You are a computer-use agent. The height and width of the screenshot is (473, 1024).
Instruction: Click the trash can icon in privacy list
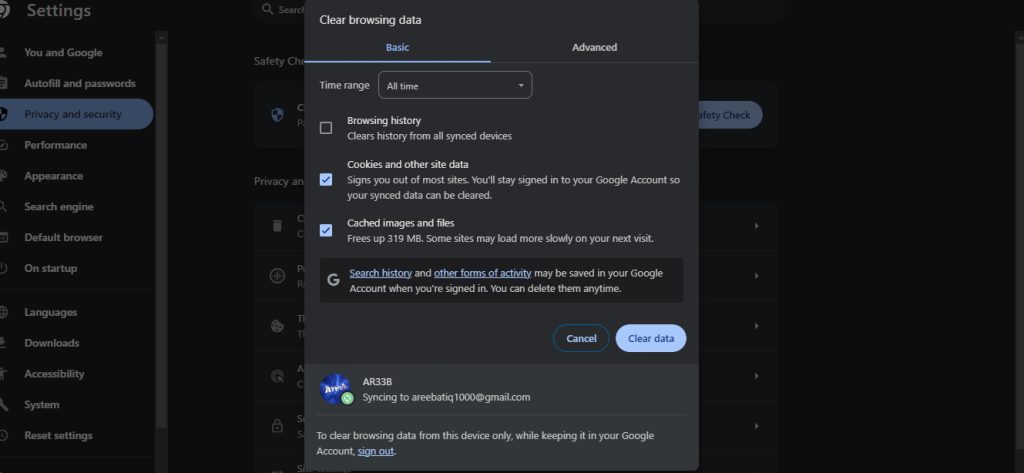tap(277, 225)
